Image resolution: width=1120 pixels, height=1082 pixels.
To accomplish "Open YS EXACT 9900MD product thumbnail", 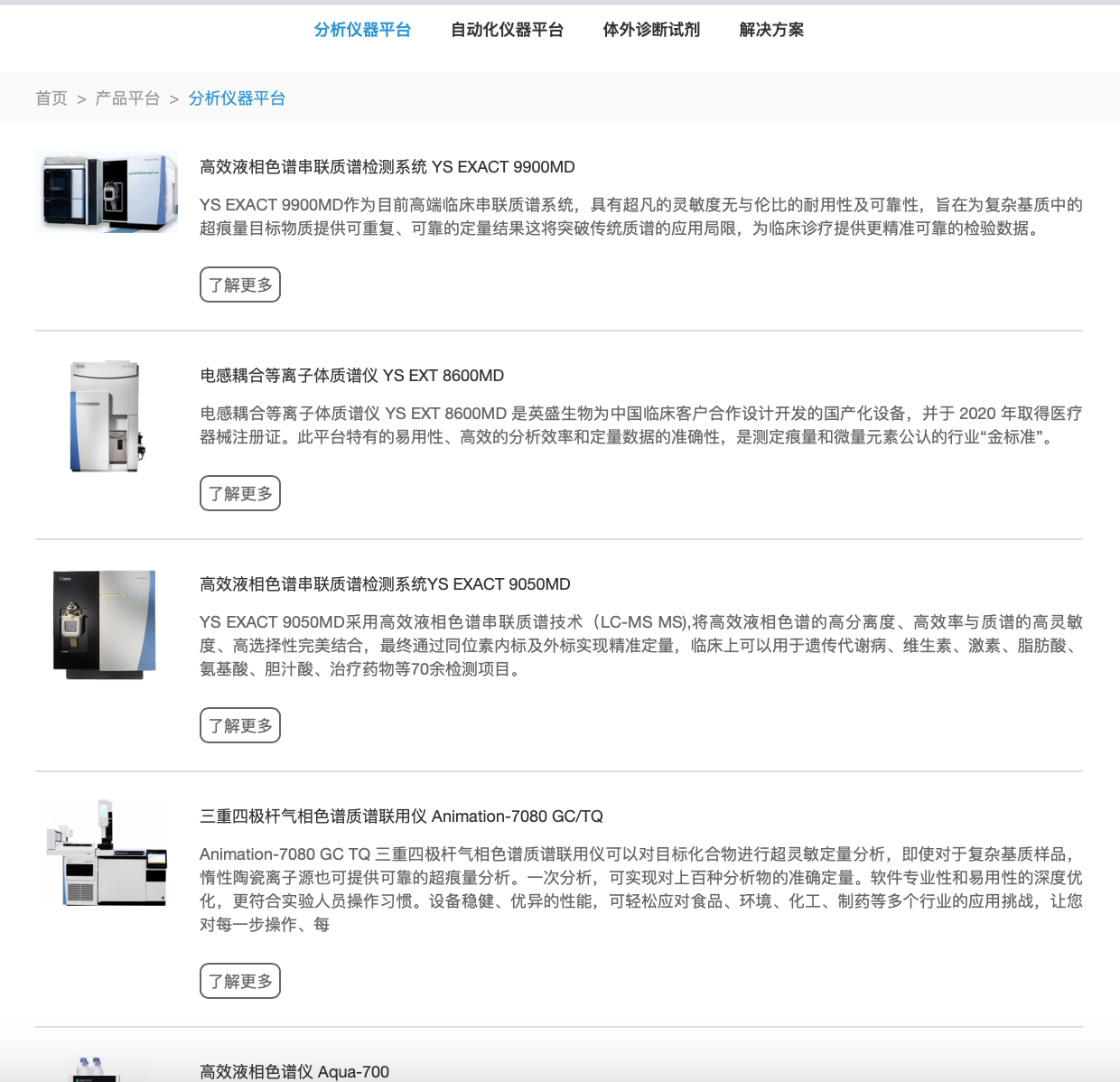I will coord(107,192).
